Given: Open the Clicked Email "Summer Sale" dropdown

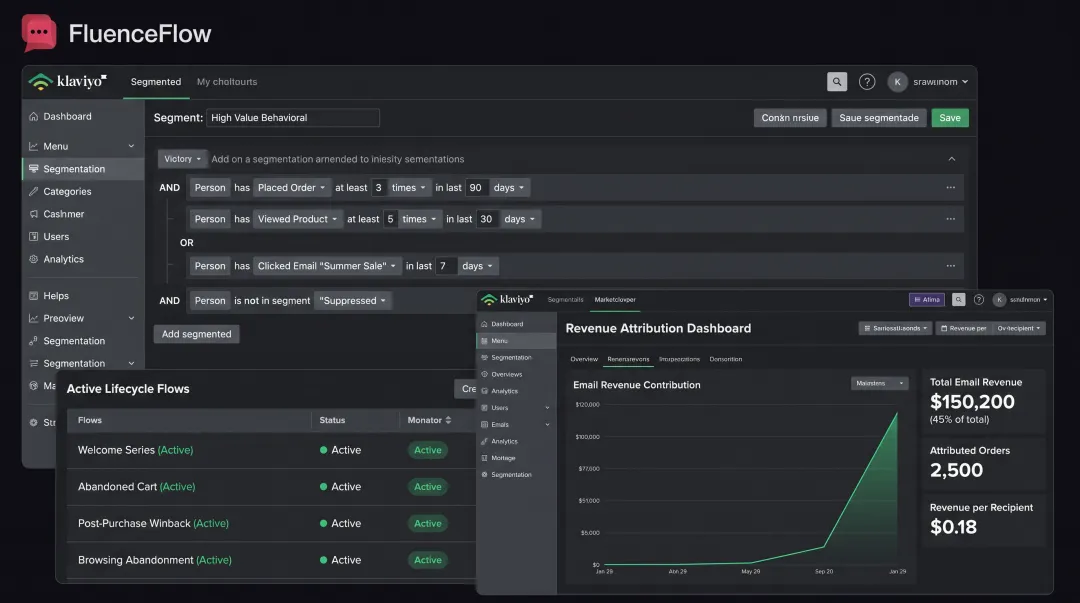Looking at the screenshot, I should click(326, 266).
